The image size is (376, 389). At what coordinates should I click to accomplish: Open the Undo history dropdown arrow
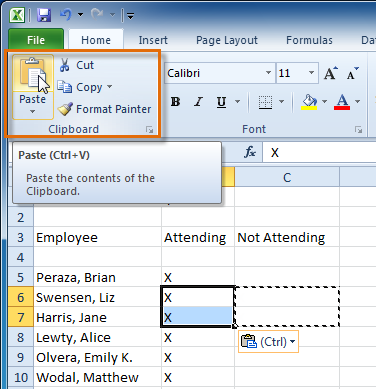coord(80,15)
